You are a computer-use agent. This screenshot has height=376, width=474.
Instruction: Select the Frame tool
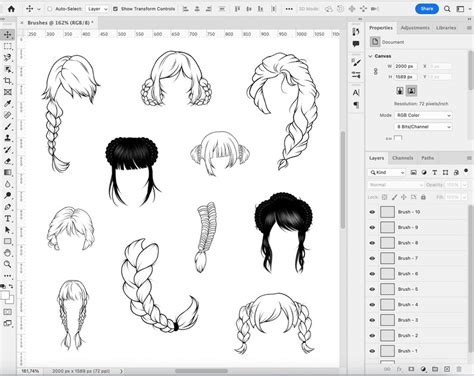pos(8,92)
